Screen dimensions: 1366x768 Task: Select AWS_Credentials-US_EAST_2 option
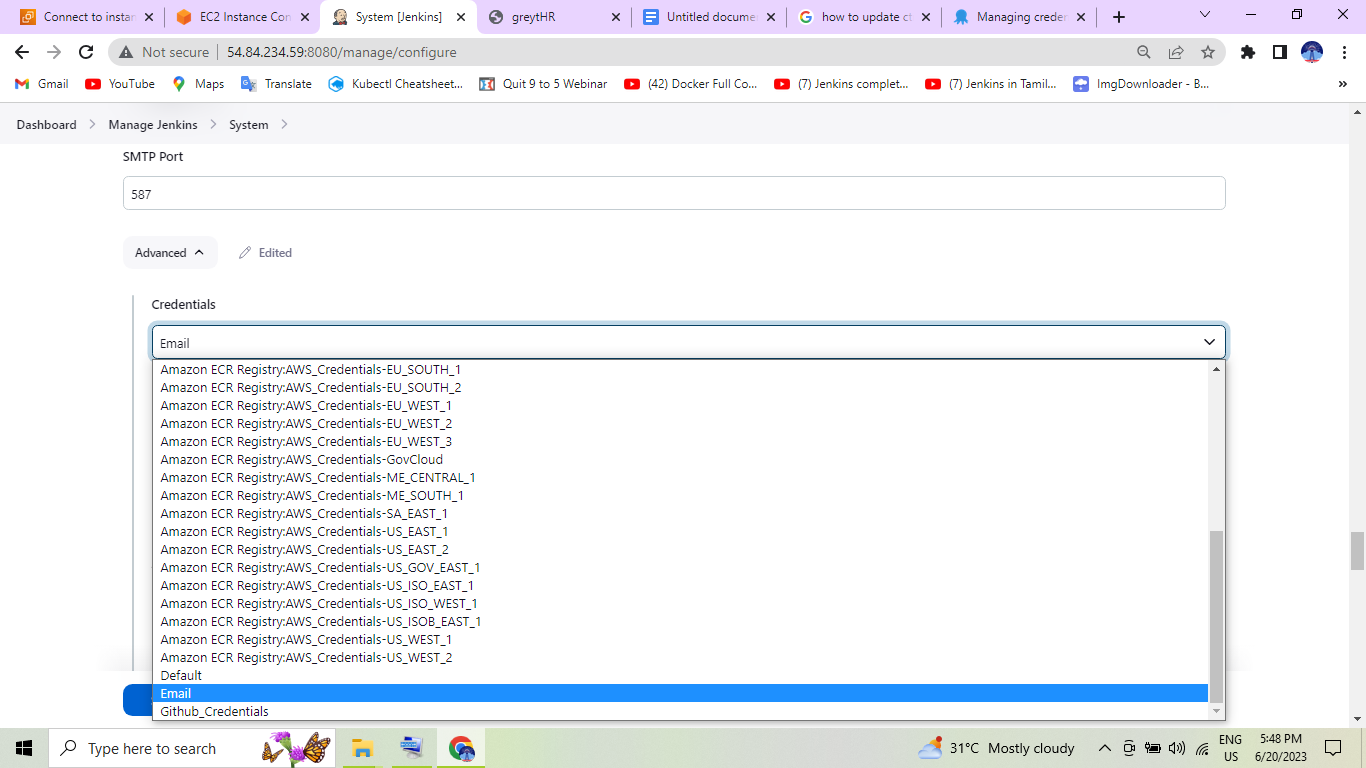click(x=680, y=550)
